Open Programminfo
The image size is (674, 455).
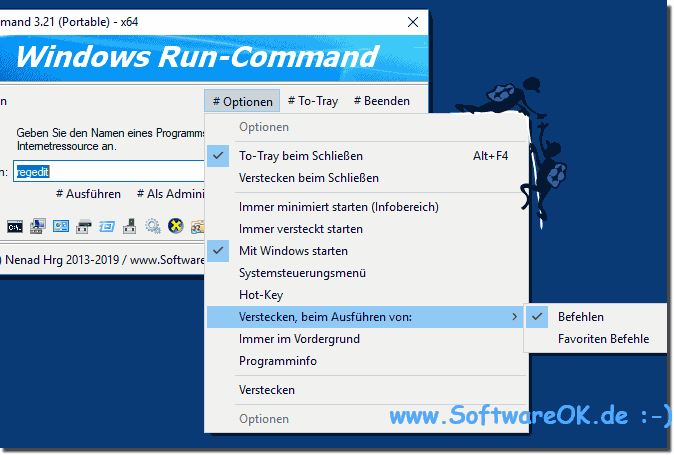tap(367, 361)
